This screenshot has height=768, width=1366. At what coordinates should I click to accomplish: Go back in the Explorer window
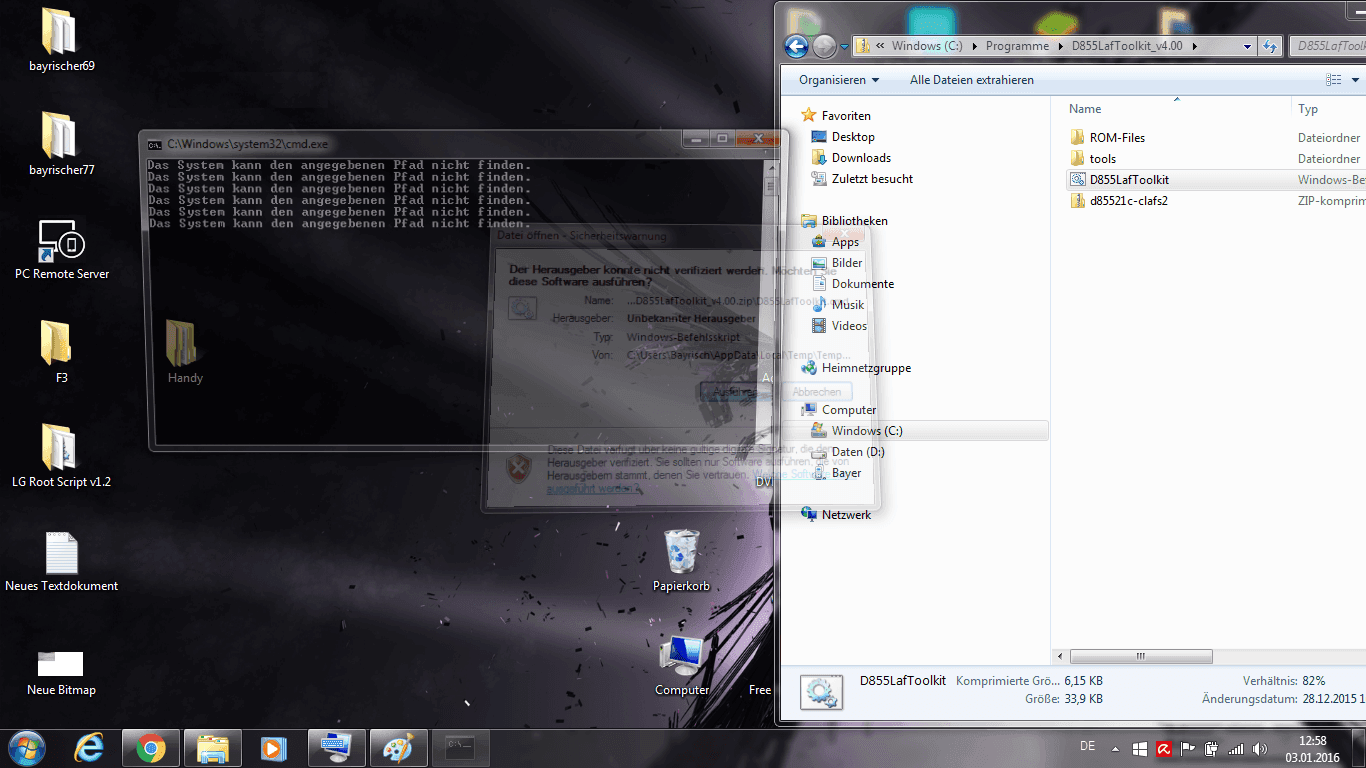796,46
